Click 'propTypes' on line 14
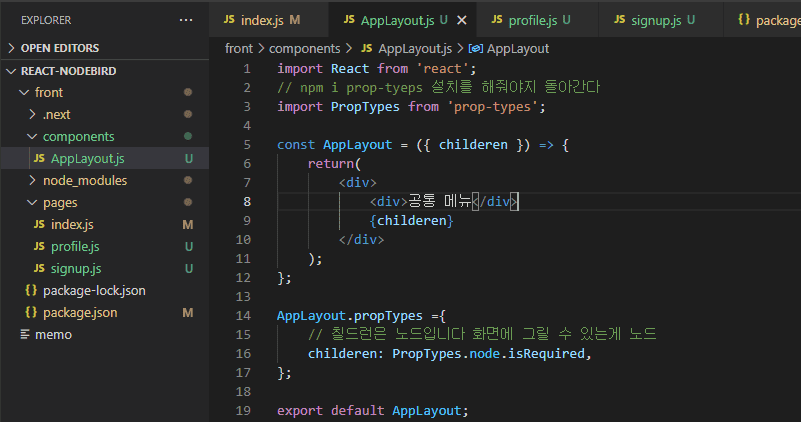Viewport: 801px width, 422px height. (x=388, y=316)
